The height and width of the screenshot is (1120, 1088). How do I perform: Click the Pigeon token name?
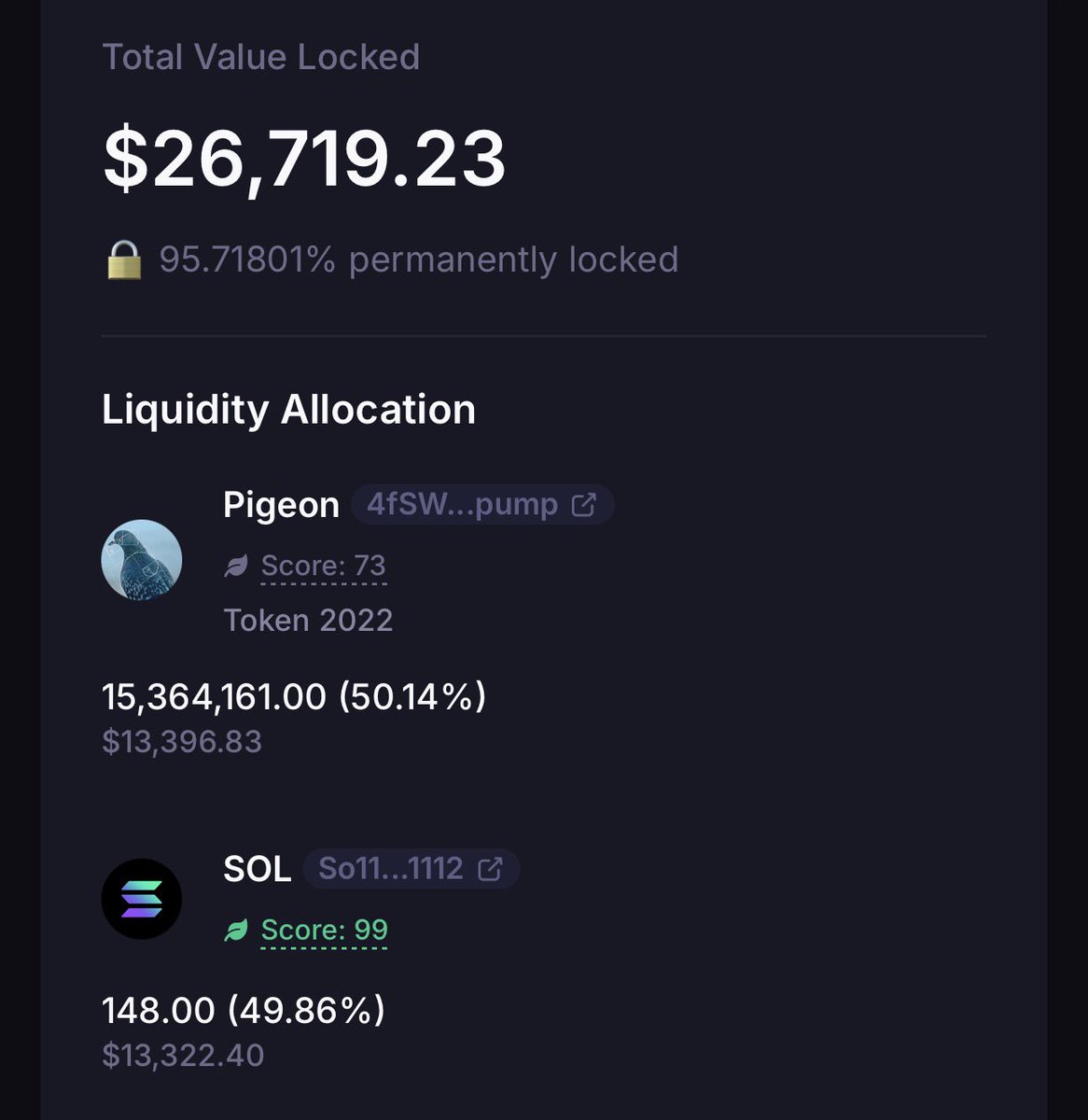click(281, 505)
